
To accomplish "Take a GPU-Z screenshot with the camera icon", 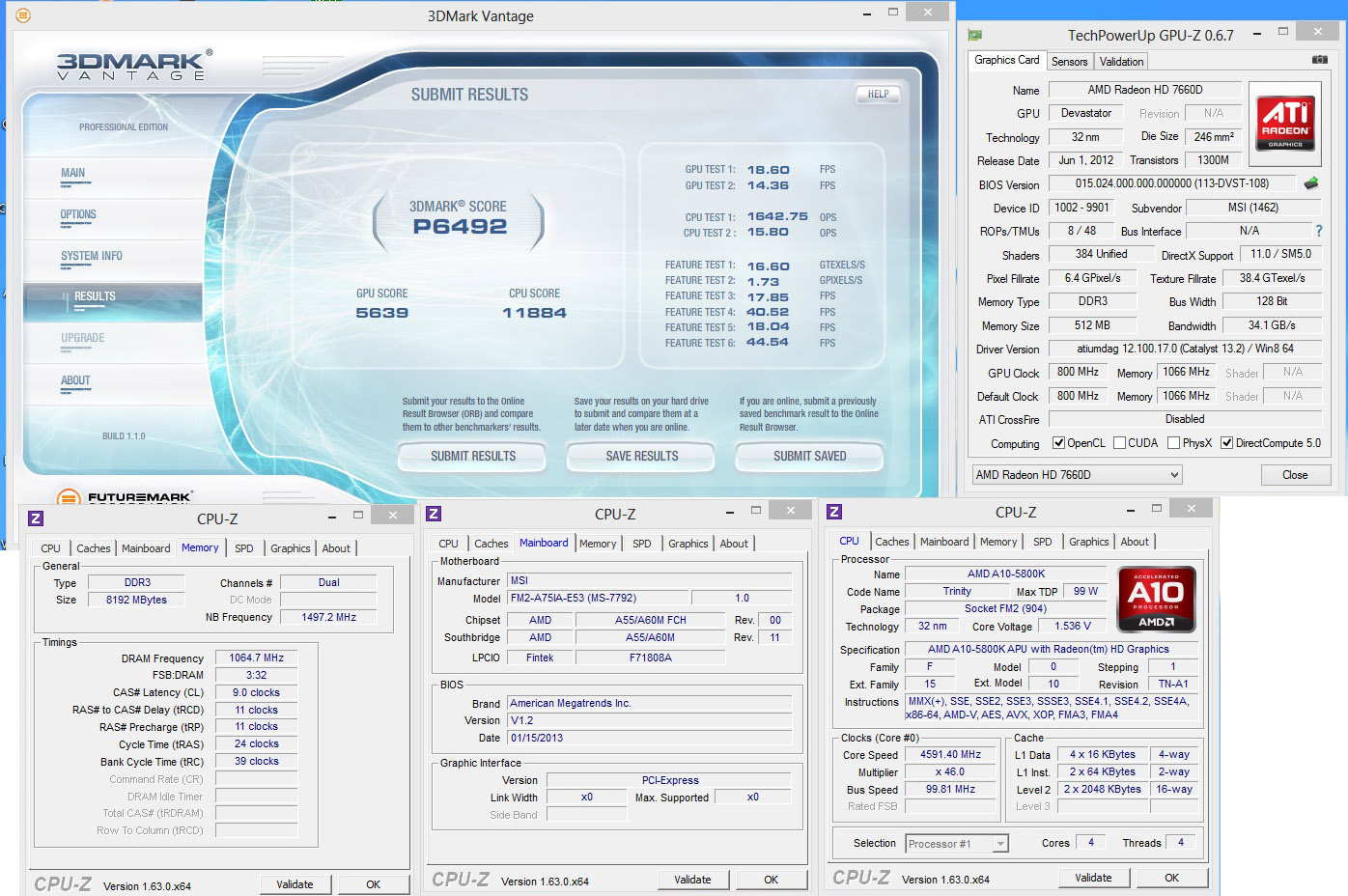I will [x=1319, y=60].
